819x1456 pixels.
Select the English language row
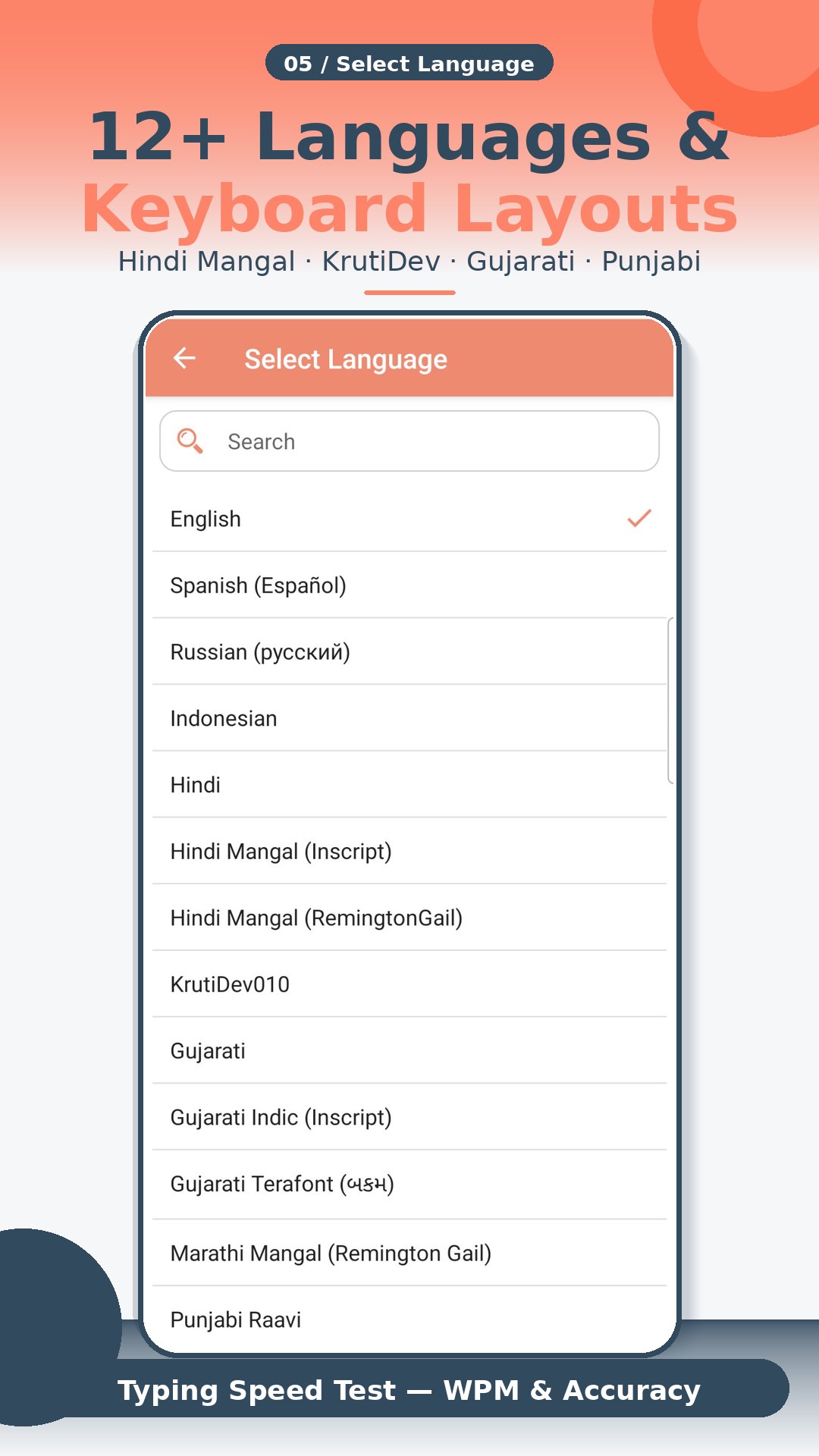(409, 519)
